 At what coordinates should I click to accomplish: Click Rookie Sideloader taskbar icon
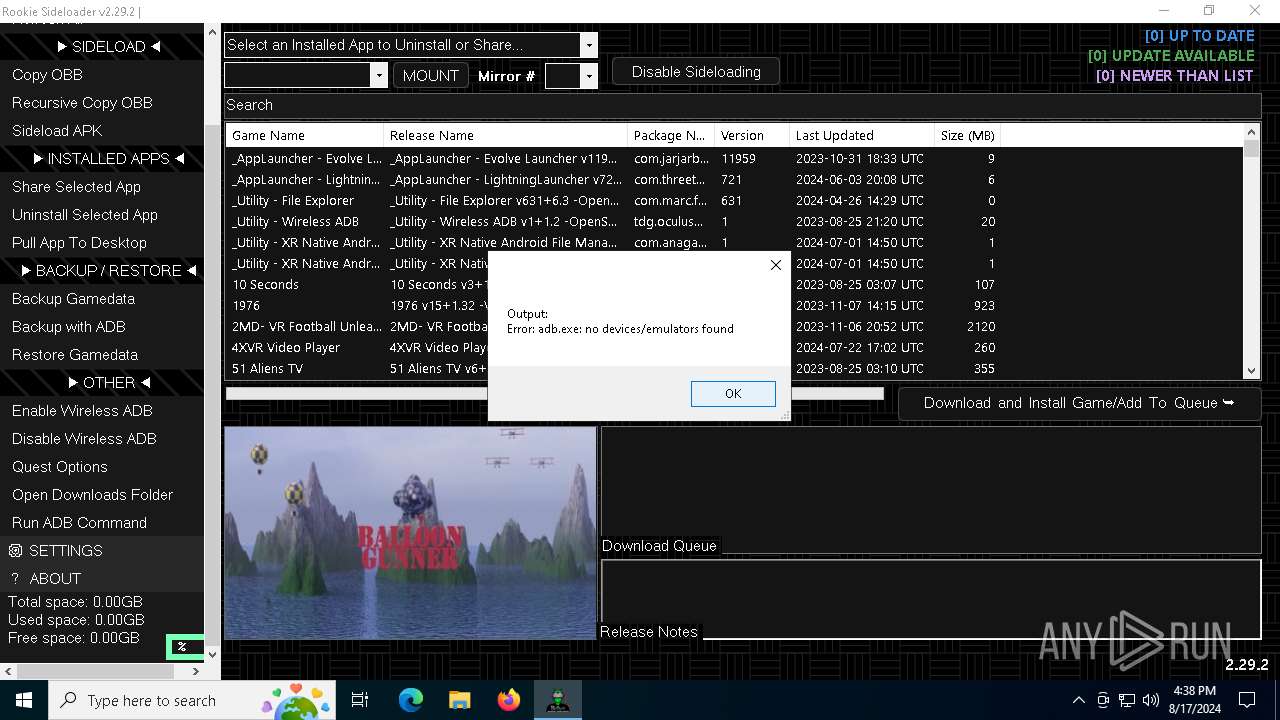558,700
